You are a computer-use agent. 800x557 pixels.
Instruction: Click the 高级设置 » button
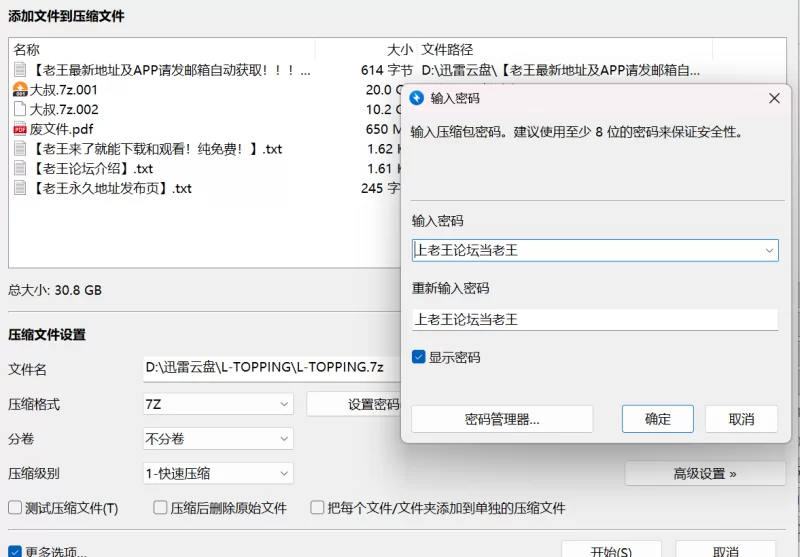click(705, 473)
